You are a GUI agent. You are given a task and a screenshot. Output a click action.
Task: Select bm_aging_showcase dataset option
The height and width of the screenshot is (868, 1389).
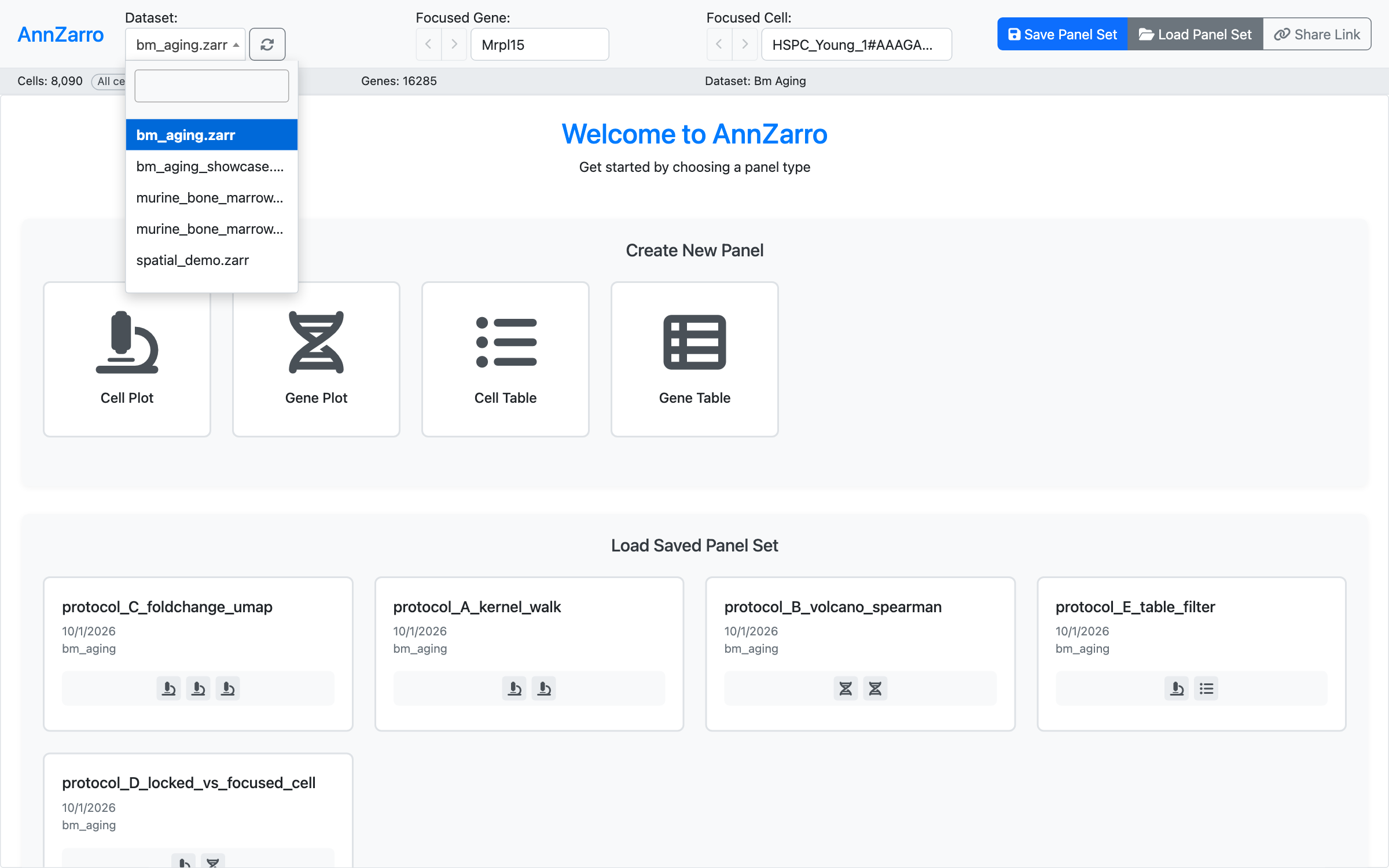pyautogui.click(x=212, y=167)
